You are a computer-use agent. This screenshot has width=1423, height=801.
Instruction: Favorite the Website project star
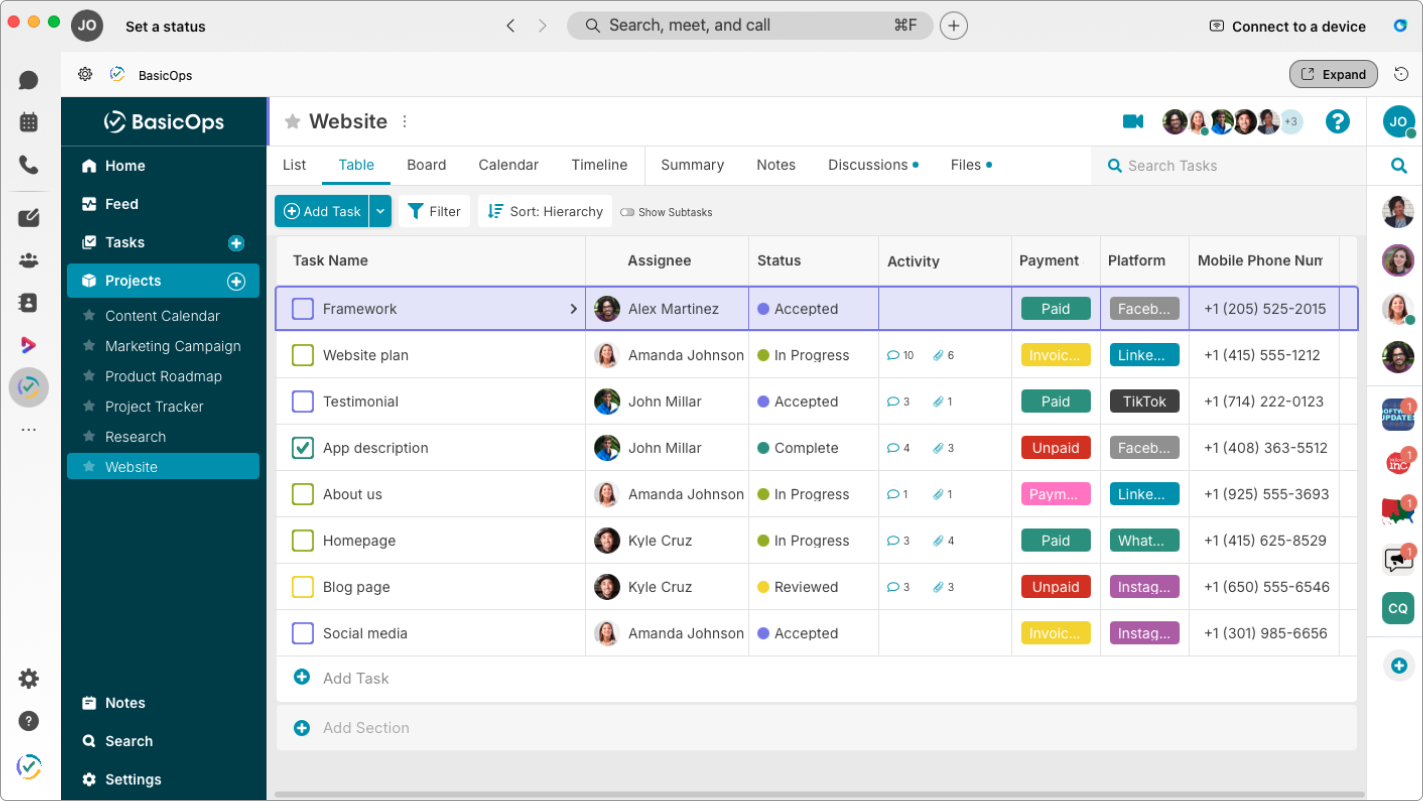click(x=292, y=122)
